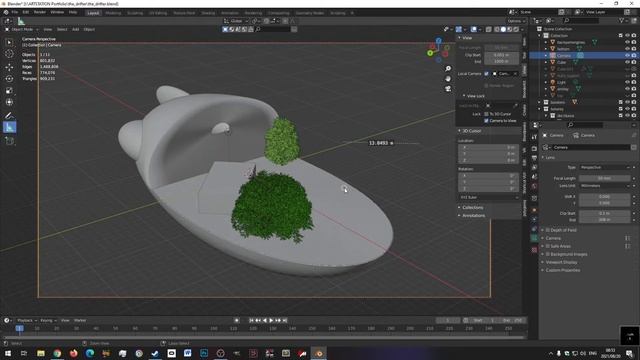Toggle Lock Camera to View checkbox
Image resolution: width=640 pixels, height=360 pixels.
486,121
